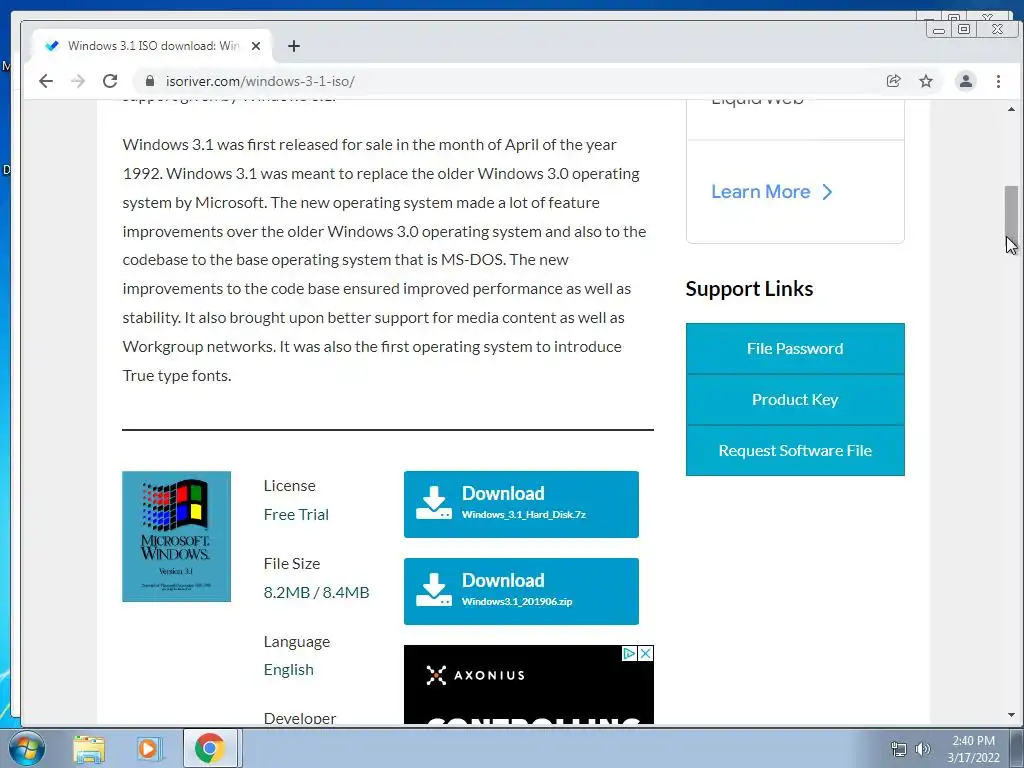Click the 8.2MB / 8.4MB file size text
1024x768 pixels.
316,592
